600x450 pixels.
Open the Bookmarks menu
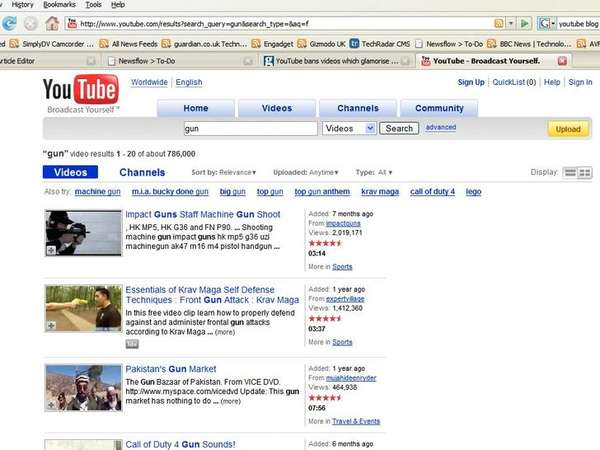[59, 5]
